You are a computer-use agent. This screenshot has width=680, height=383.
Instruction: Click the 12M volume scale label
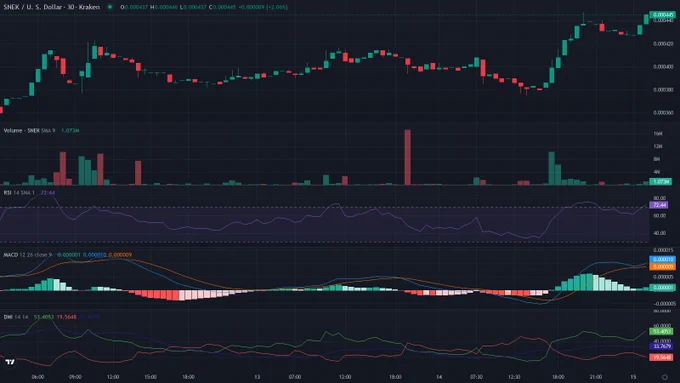(658, 146)
